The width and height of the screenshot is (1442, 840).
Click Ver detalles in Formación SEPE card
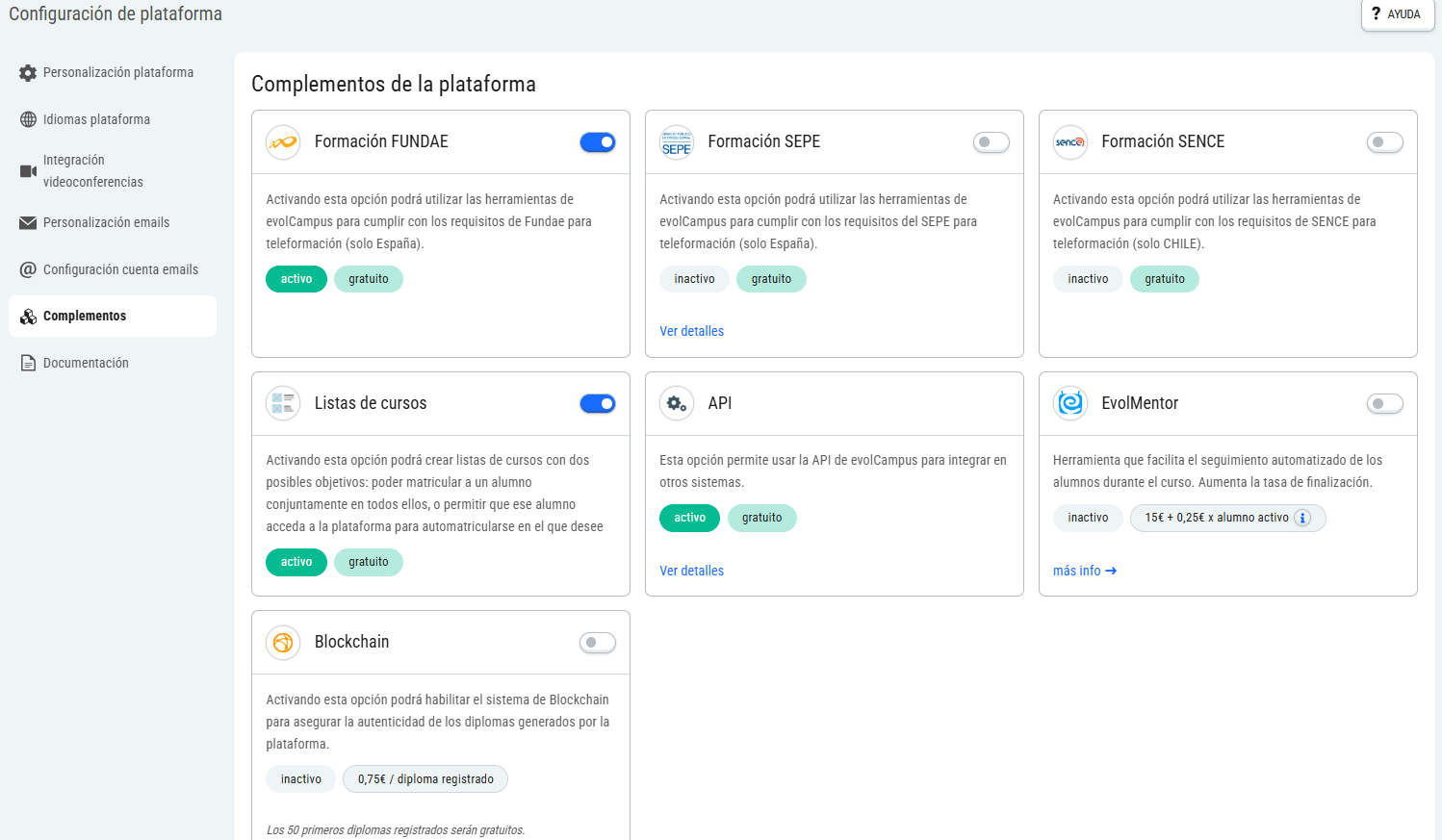click(x=691, y=331)
